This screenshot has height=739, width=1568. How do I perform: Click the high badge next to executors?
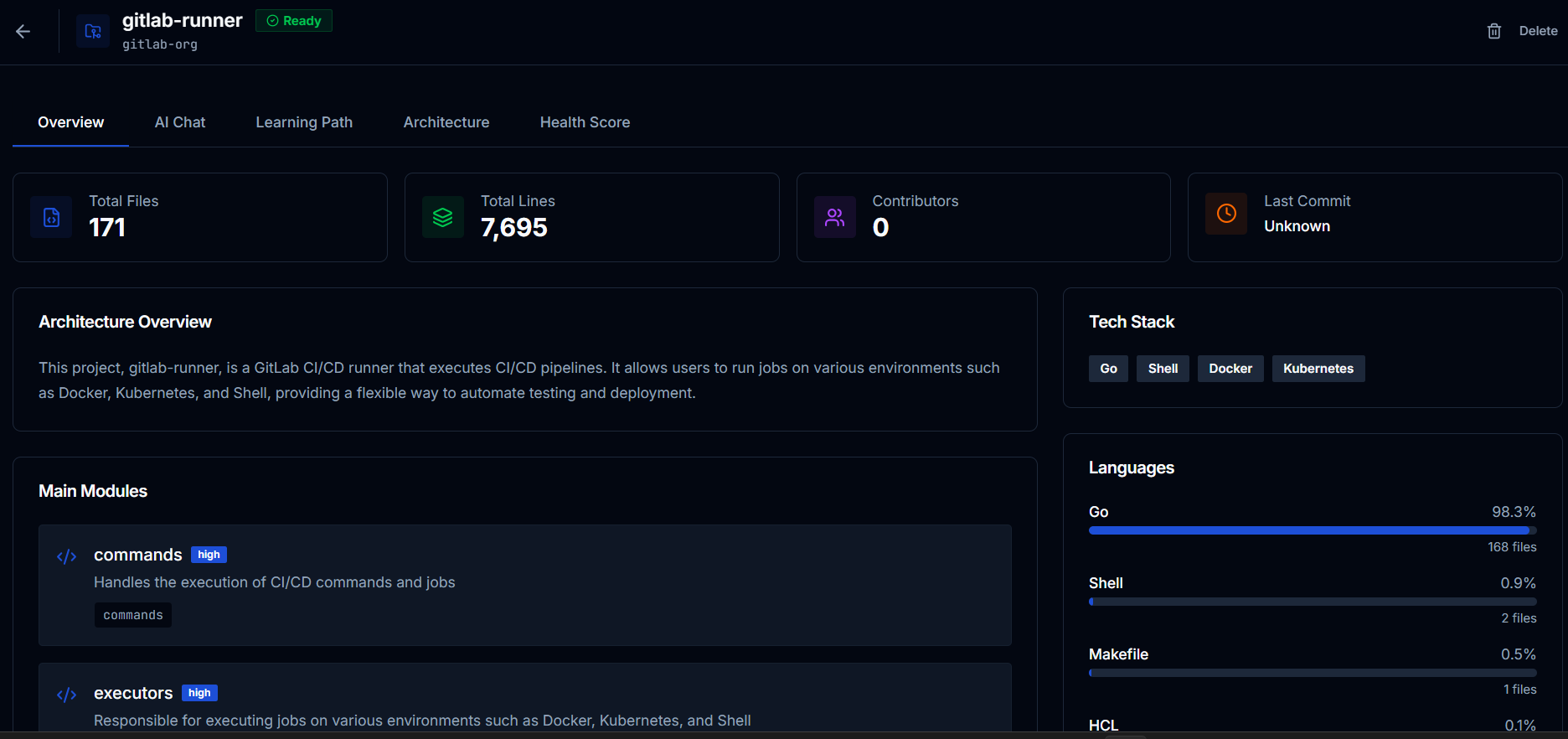(x=200, y=693)
